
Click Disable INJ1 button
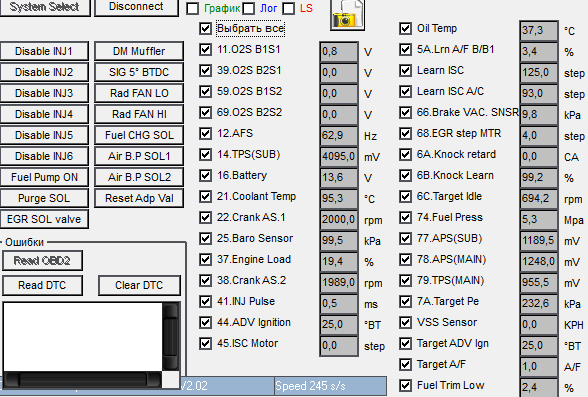[44, 51]
